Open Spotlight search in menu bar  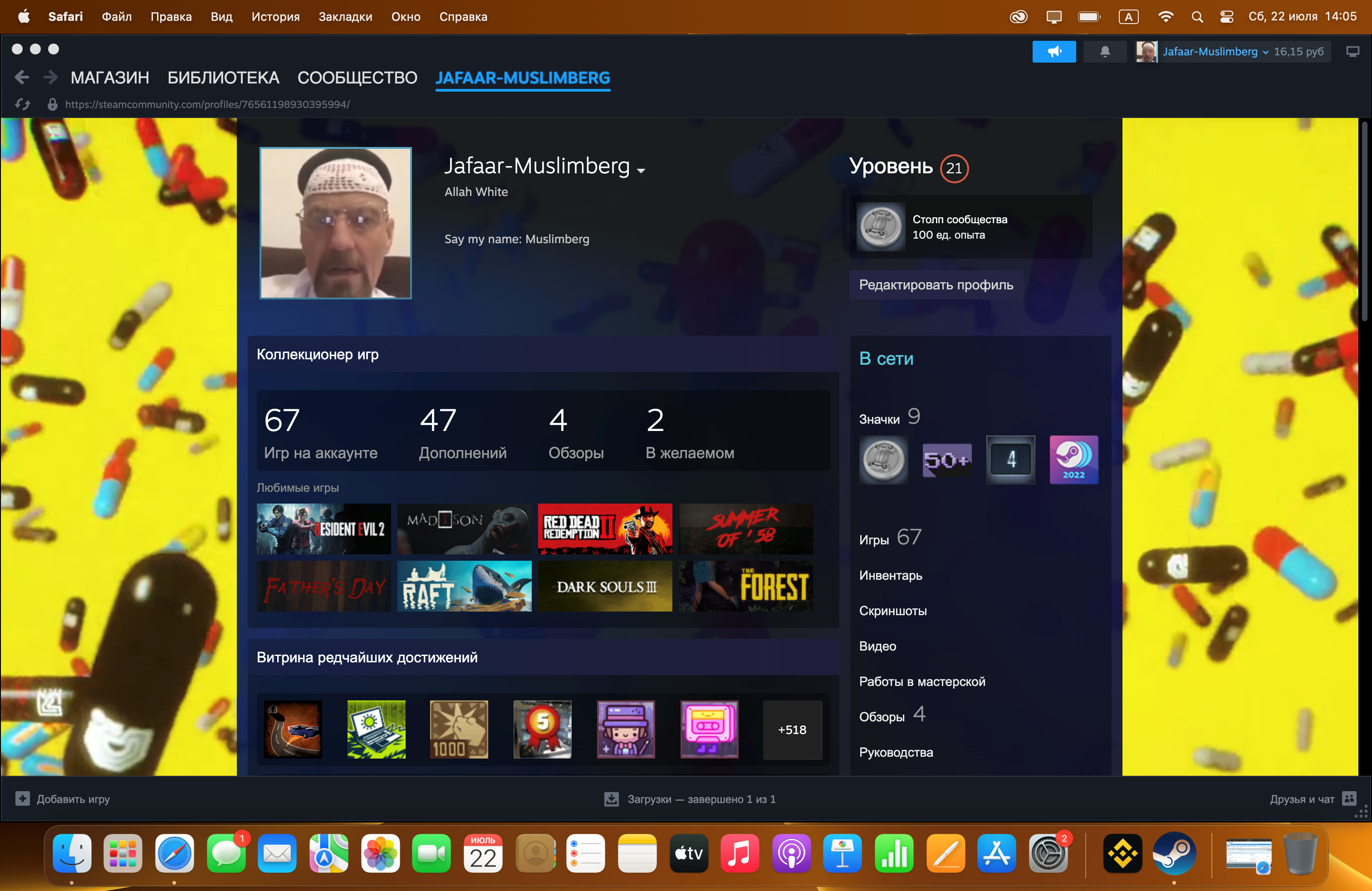point(1197,17)
